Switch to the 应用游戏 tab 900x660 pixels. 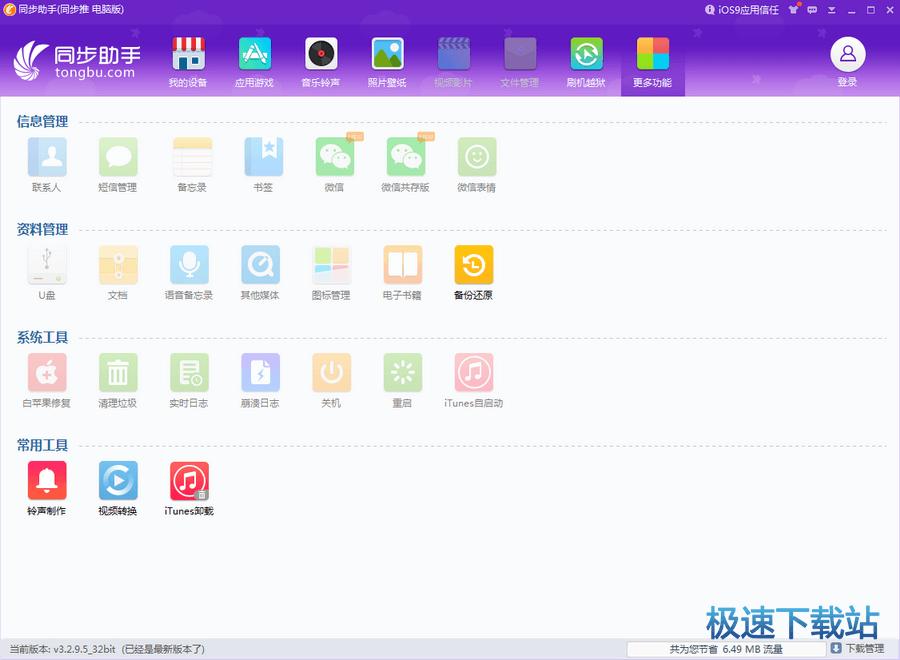pos(254,62)
